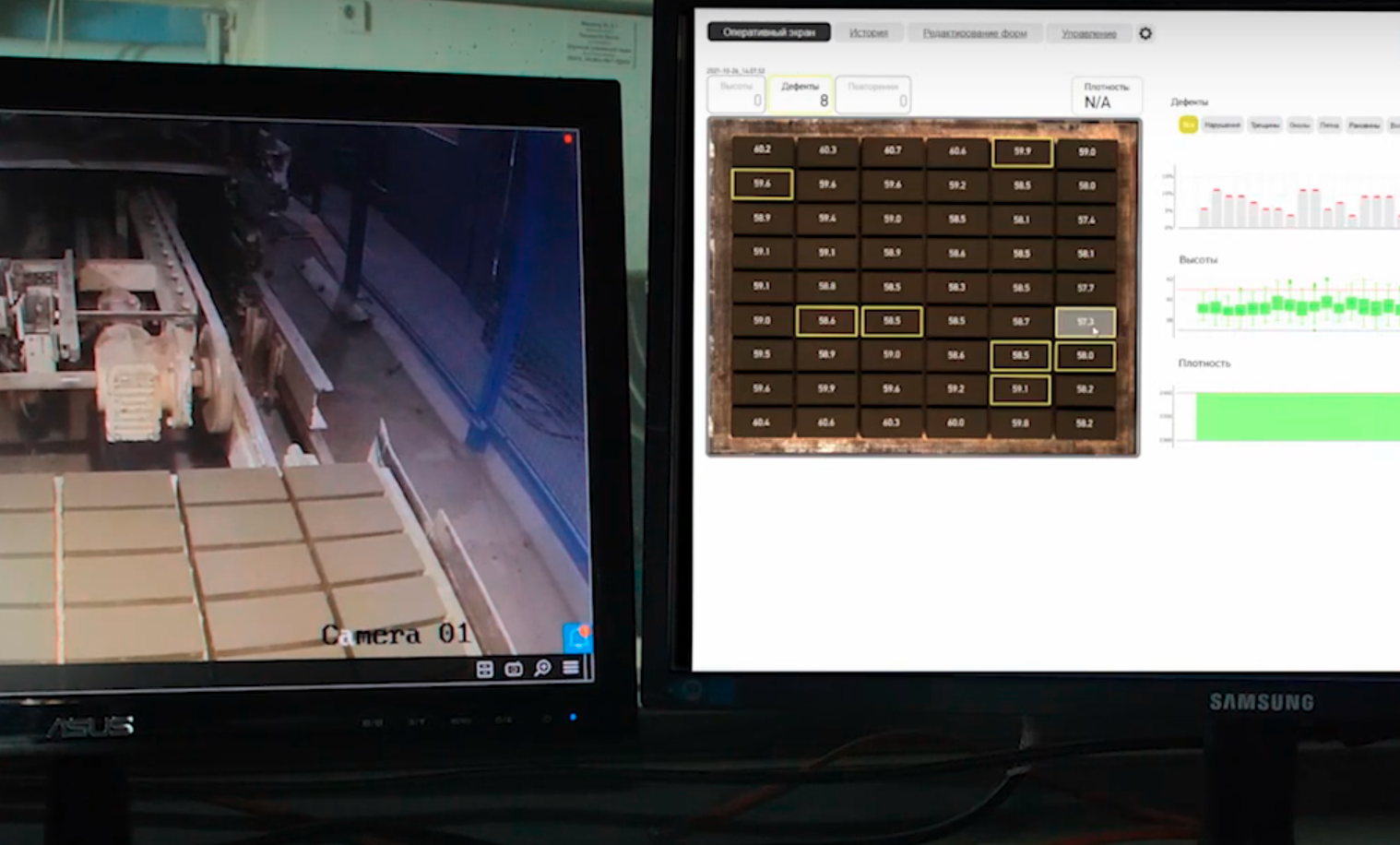Click the brick cell reading 59.4
The width and height of the screenshot is (1400, 845).
[x=827, y=219]
